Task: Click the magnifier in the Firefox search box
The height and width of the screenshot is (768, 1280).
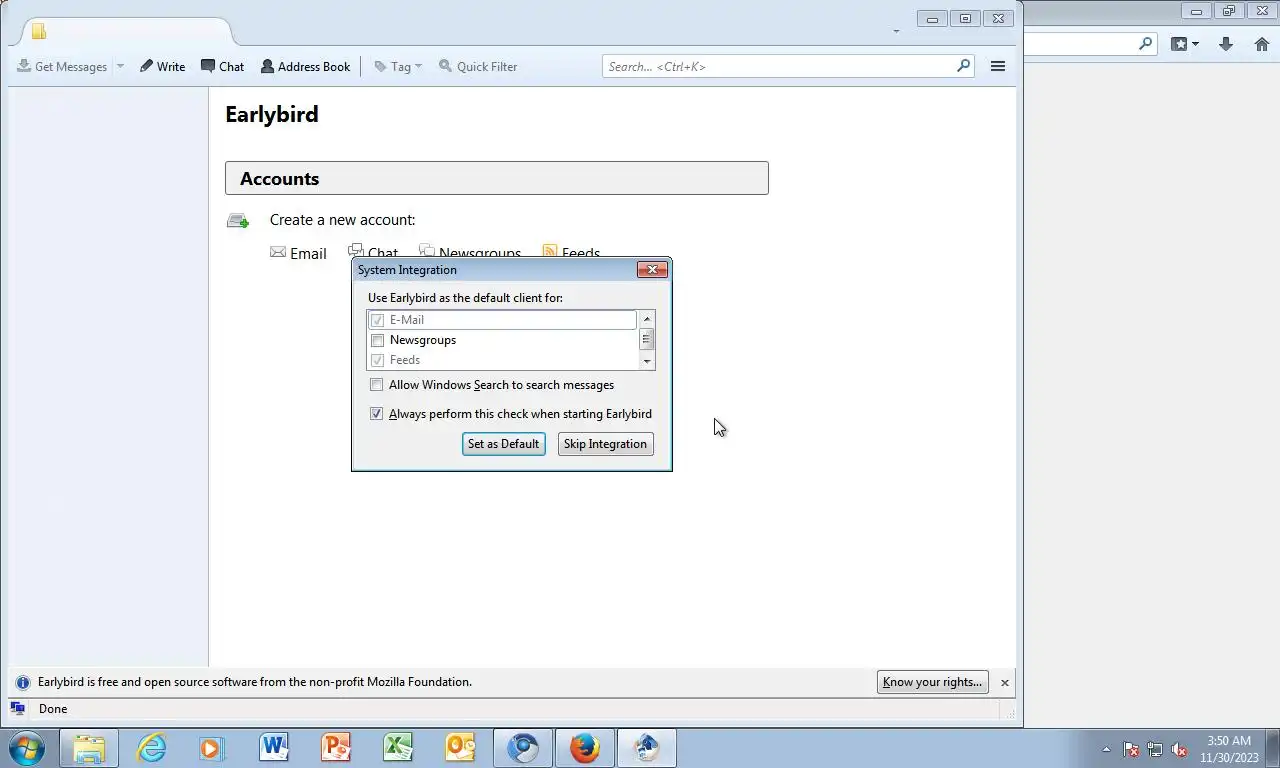Action: (1146, 44)
